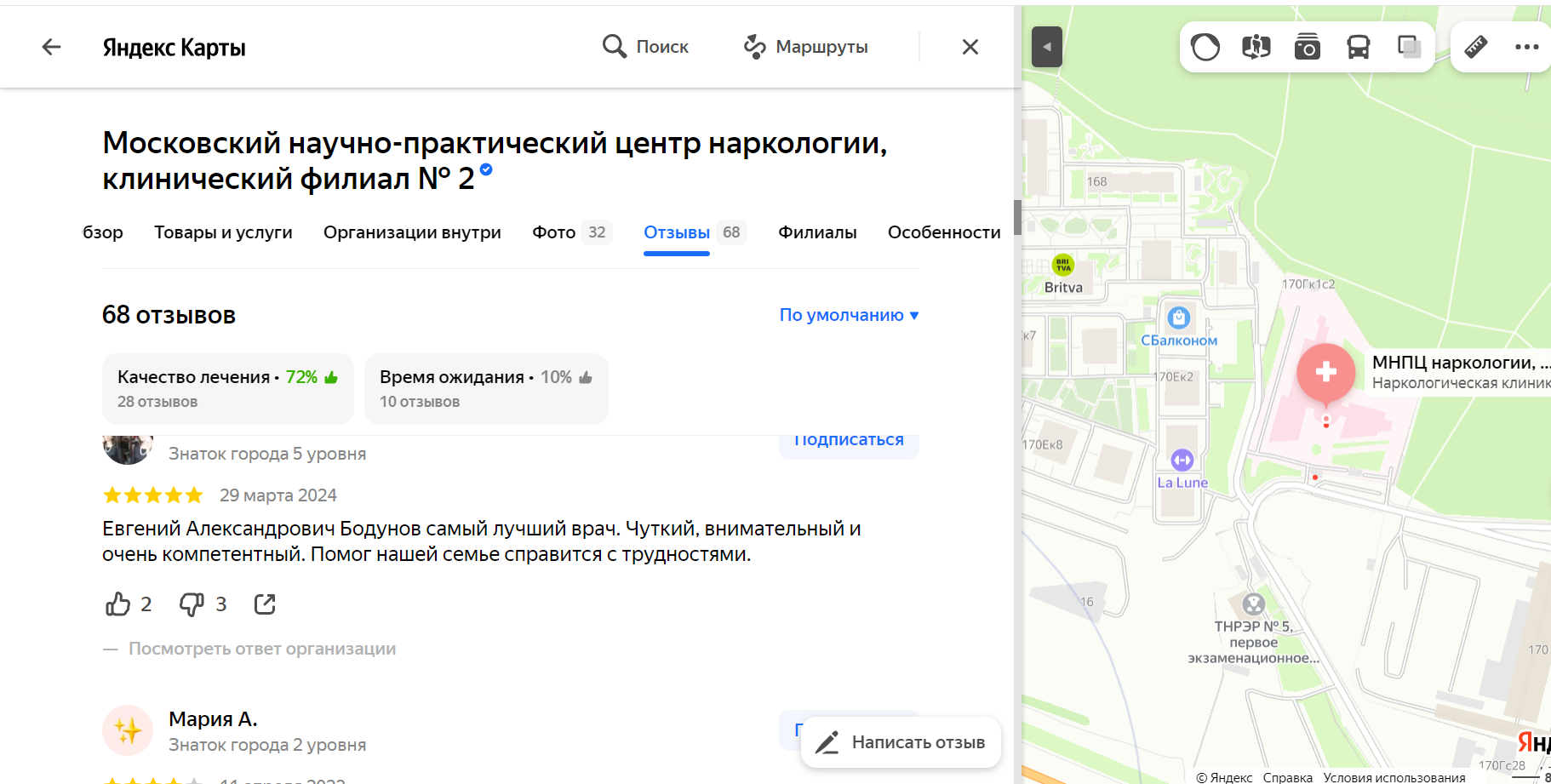Click the МНПЦ наркологии map label
1551x784 pixels.
(x=1461, y=372)
